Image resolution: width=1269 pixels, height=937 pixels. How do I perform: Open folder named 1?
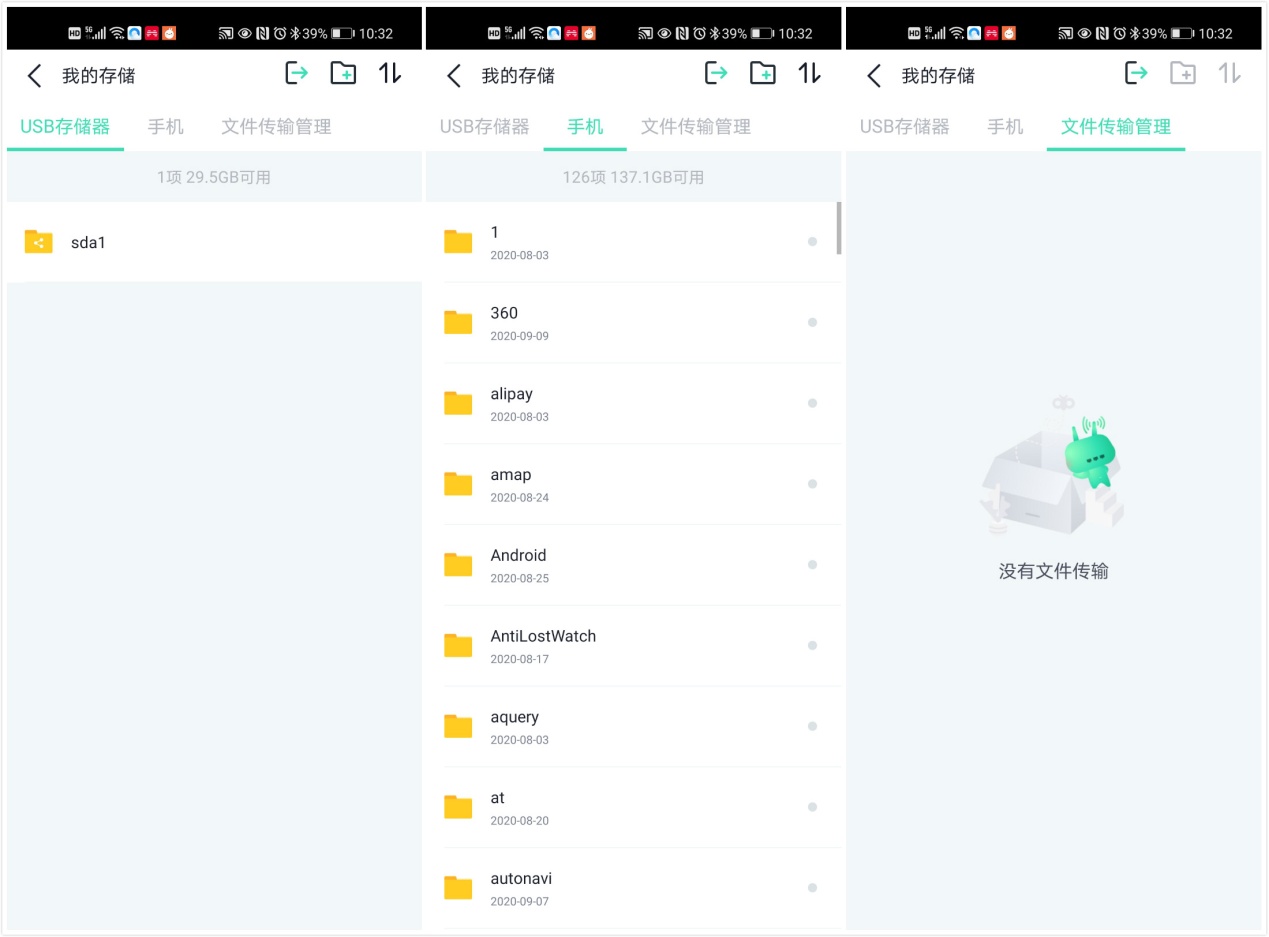pos(600,241)
